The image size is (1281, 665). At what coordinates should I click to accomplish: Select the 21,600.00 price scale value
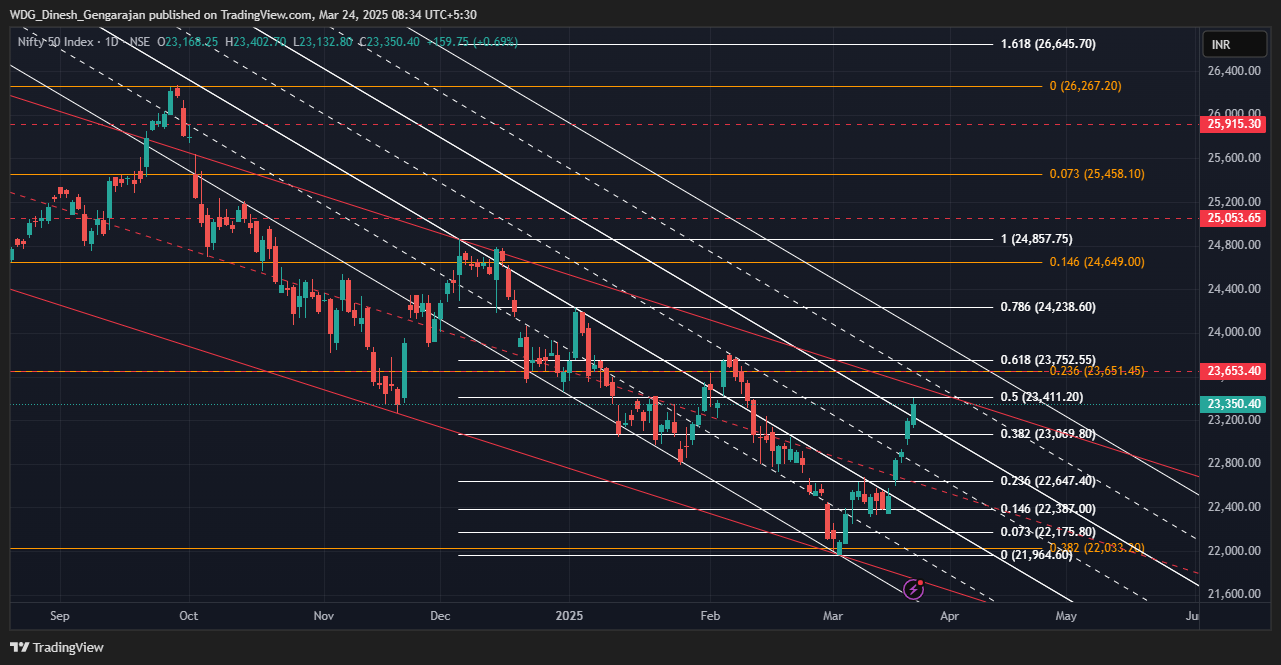(x=1232, y=594)
